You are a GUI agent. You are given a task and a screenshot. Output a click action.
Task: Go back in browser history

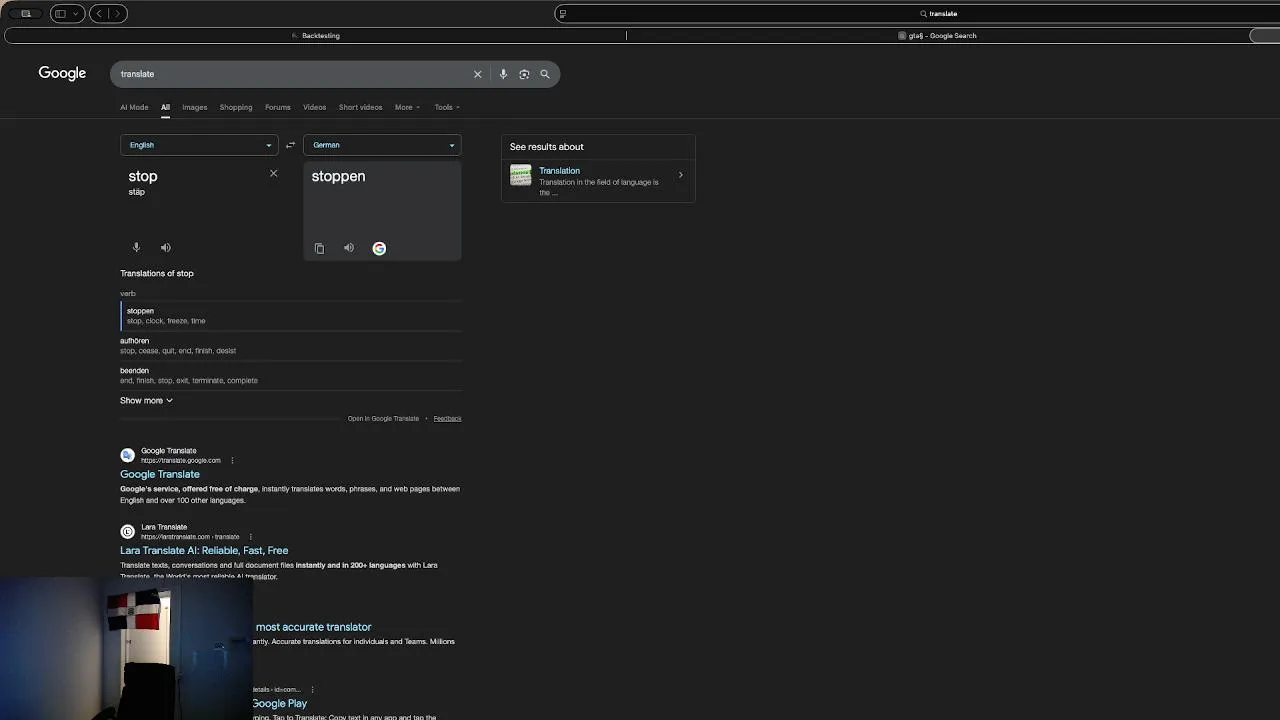[x=99, y=13]
